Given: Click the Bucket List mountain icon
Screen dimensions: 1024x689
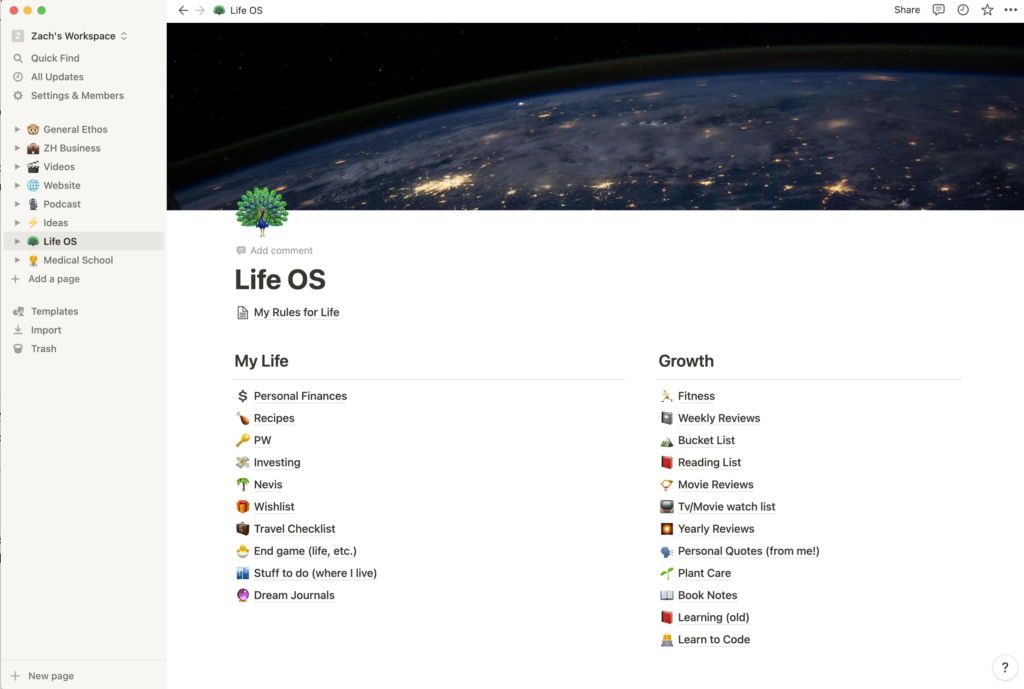Looking at the screenshot, I should (x=666, y=440).
